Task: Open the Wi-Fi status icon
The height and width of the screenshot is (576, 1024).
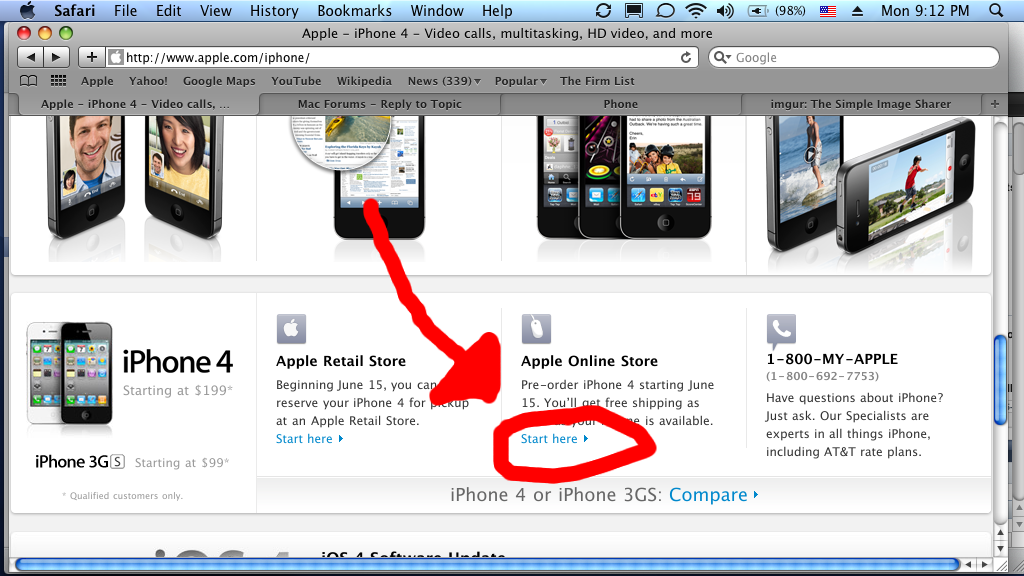Action: [696, 10]
